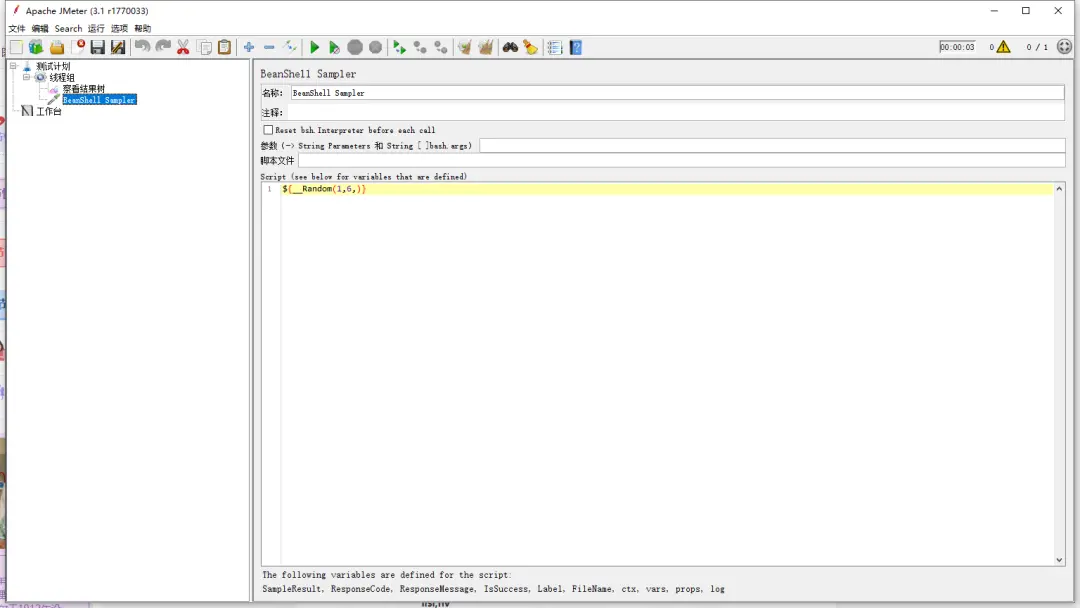Stop all remote engines icon
The image size is (1080, 608).
(x=420, y=48)
